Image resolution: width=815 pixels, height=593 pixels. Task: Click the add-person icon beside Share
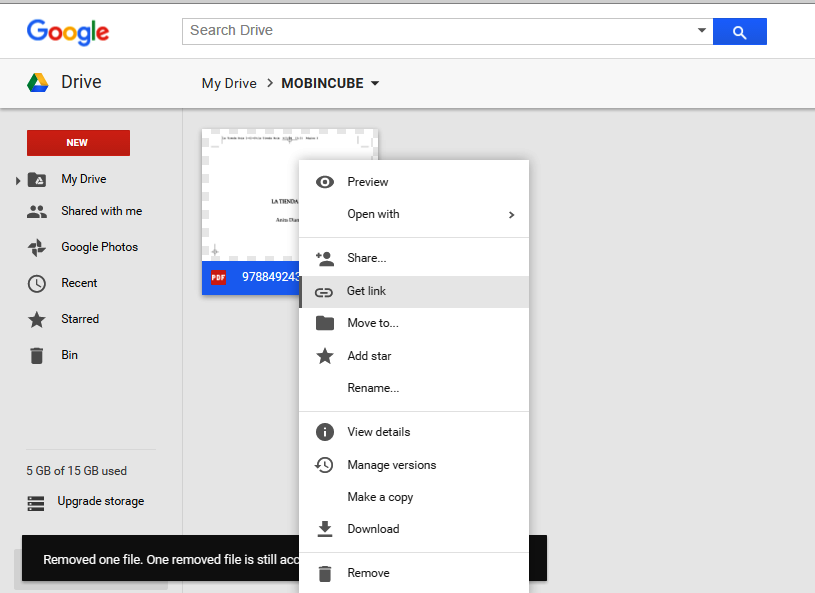(325, 258)
